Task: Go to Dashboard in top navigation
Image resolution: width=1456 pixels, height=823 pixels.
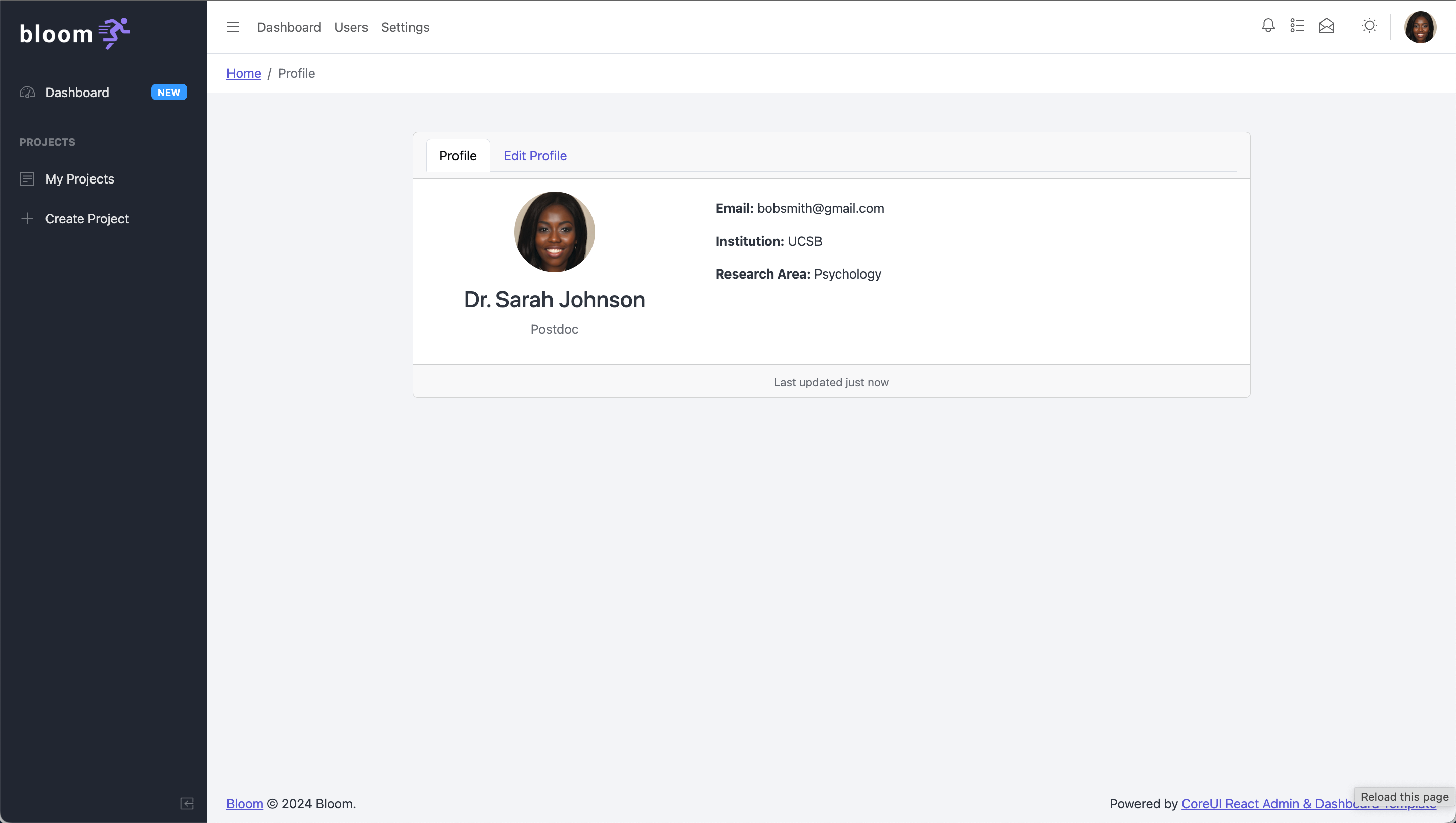Action: (288, 27)
